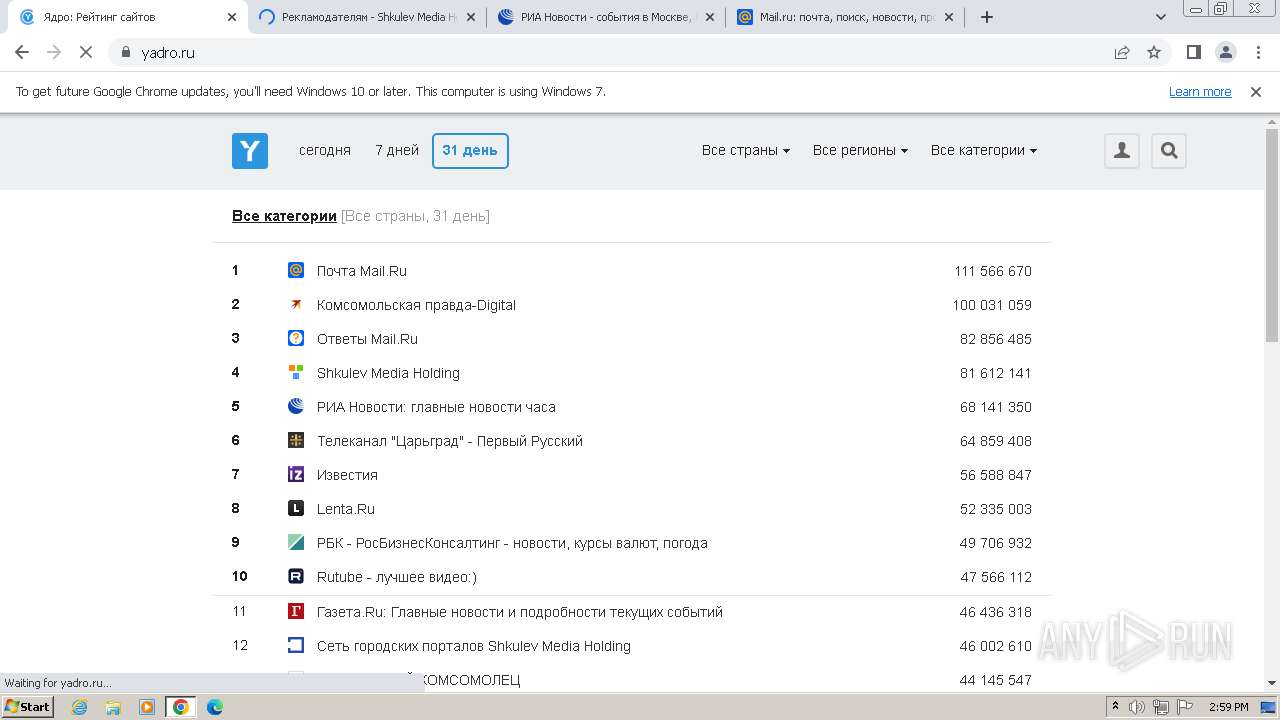Select the 7 дней period tab
Viewport: 1280px width, 720px height.
pyautogui.click(x=397, y=150)
